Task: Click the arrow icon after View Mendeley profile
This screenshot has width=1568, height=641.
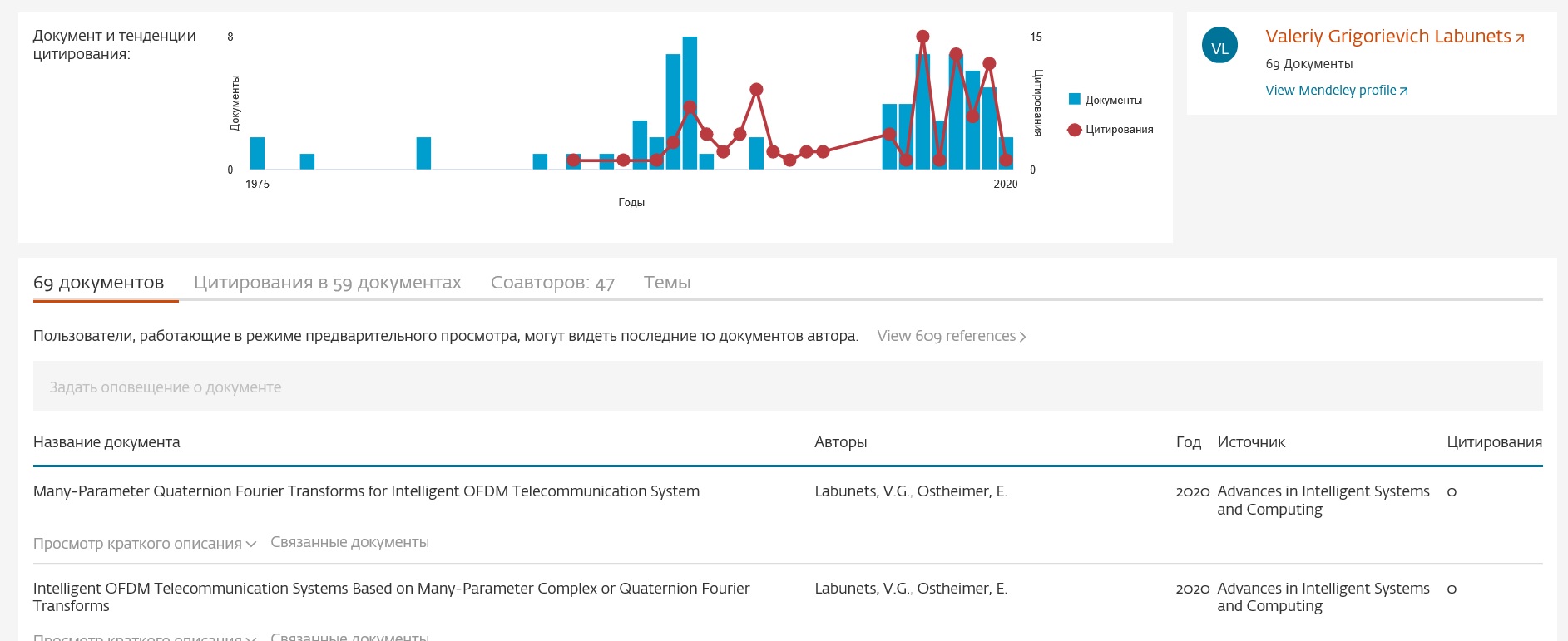Action: [1404, 91]
